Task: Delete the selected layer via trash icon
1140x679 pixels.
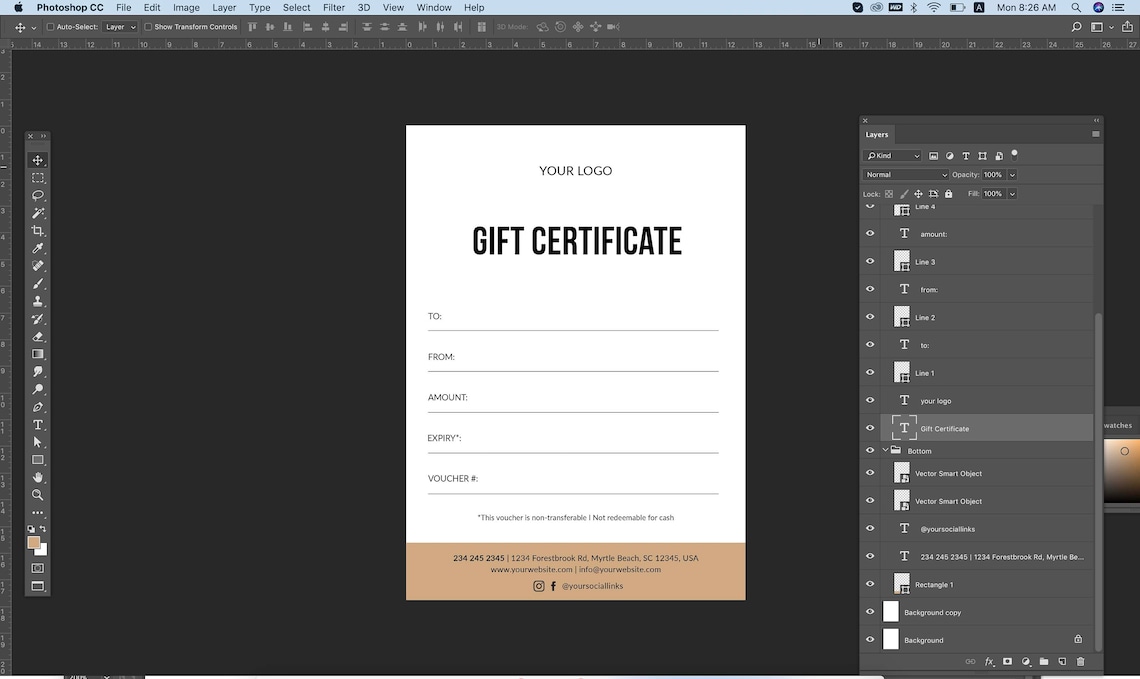Action: 1080,661
